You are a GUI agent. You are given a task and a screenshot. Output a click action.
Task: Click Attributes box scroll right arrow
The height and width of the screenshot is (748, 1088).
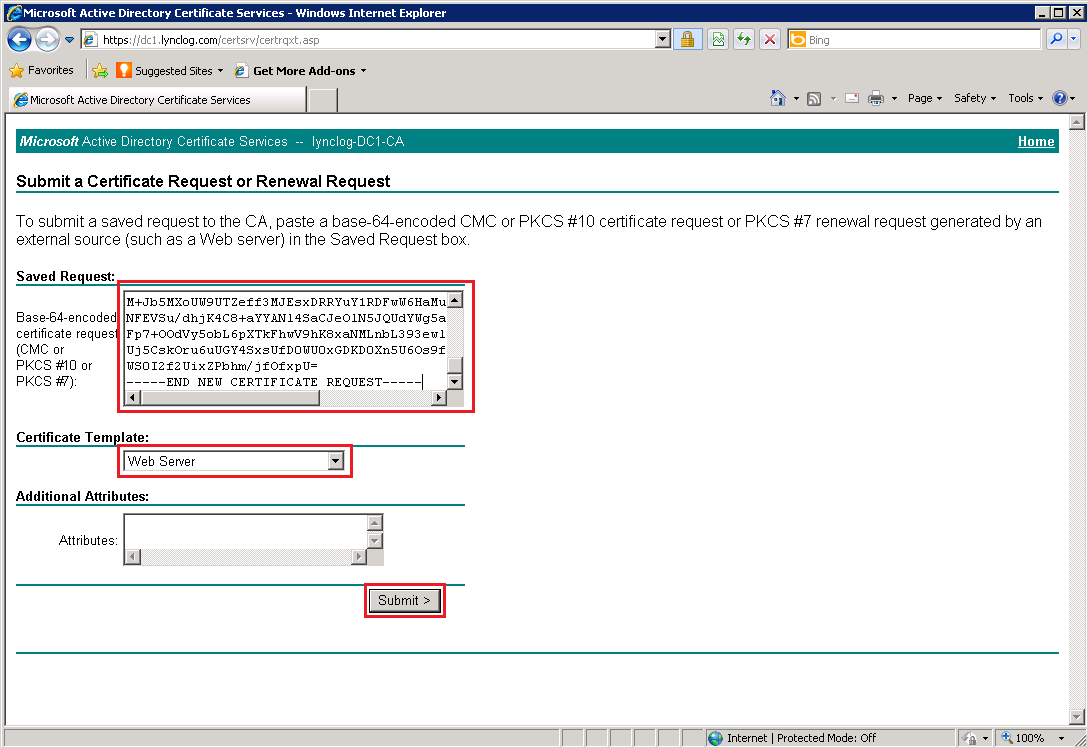point(359,556)
